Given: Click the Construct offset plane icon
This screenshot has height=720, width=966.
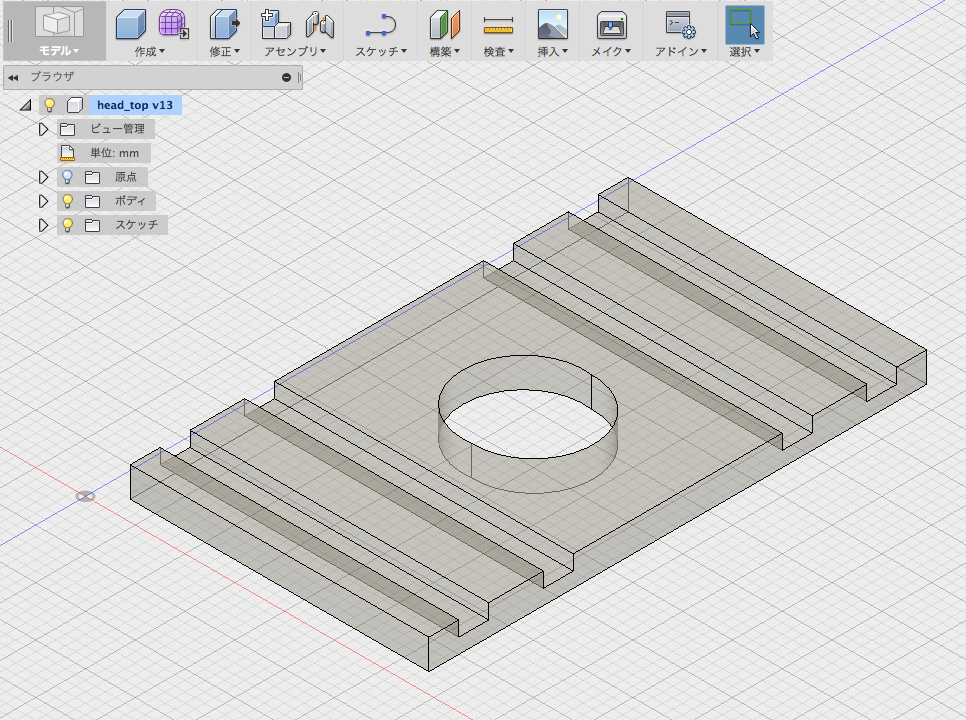Looking at the screenshot, I should pyautogui.click(x=444, y=25).
